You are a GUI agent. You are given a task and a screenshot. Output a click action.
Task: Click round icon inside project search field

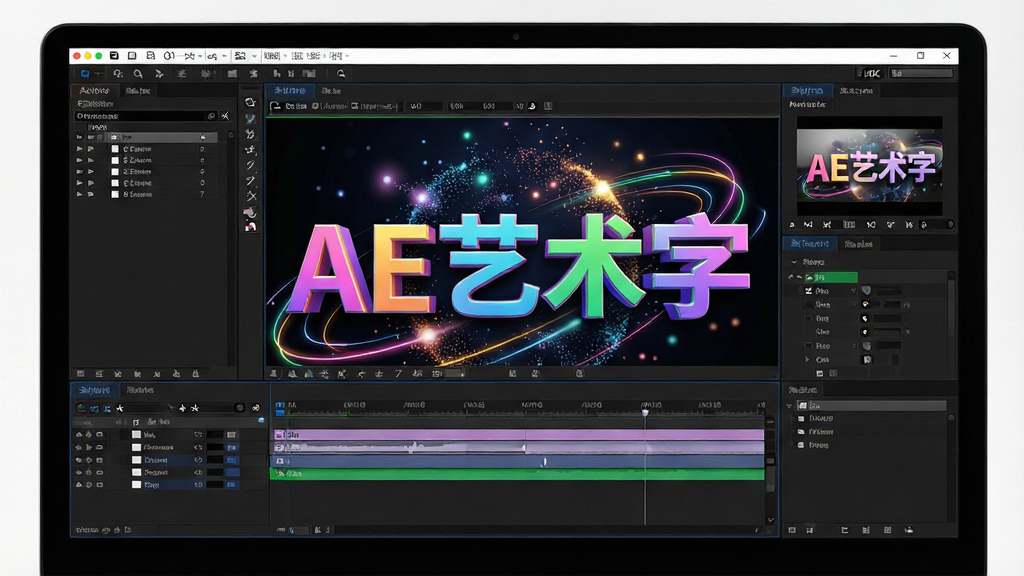tap(211, 116)
